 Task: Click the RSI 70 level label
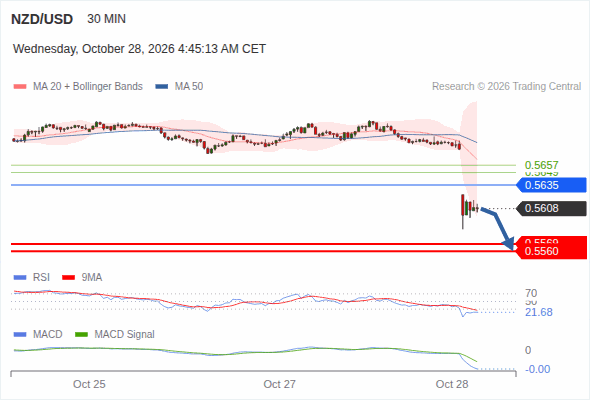531,293
